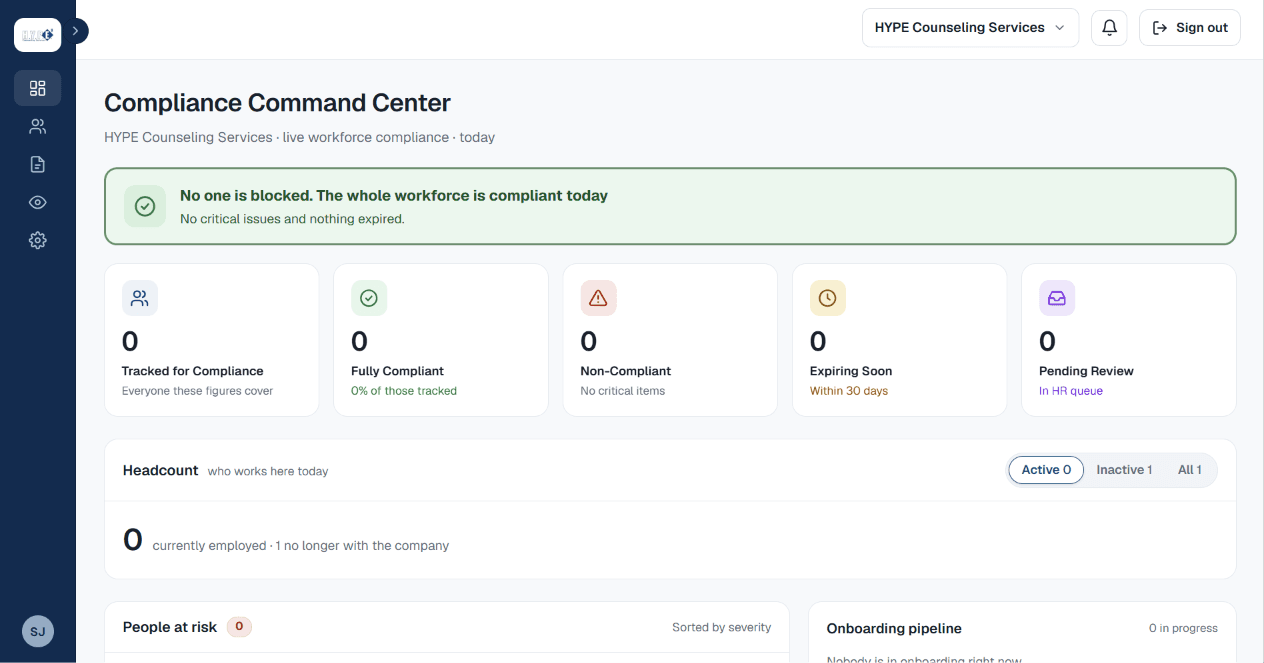Click Tracked for Compliance people icon
The height and width of the screenshot is (663, 1264).
pyautogui.click(x=140, y=298)
